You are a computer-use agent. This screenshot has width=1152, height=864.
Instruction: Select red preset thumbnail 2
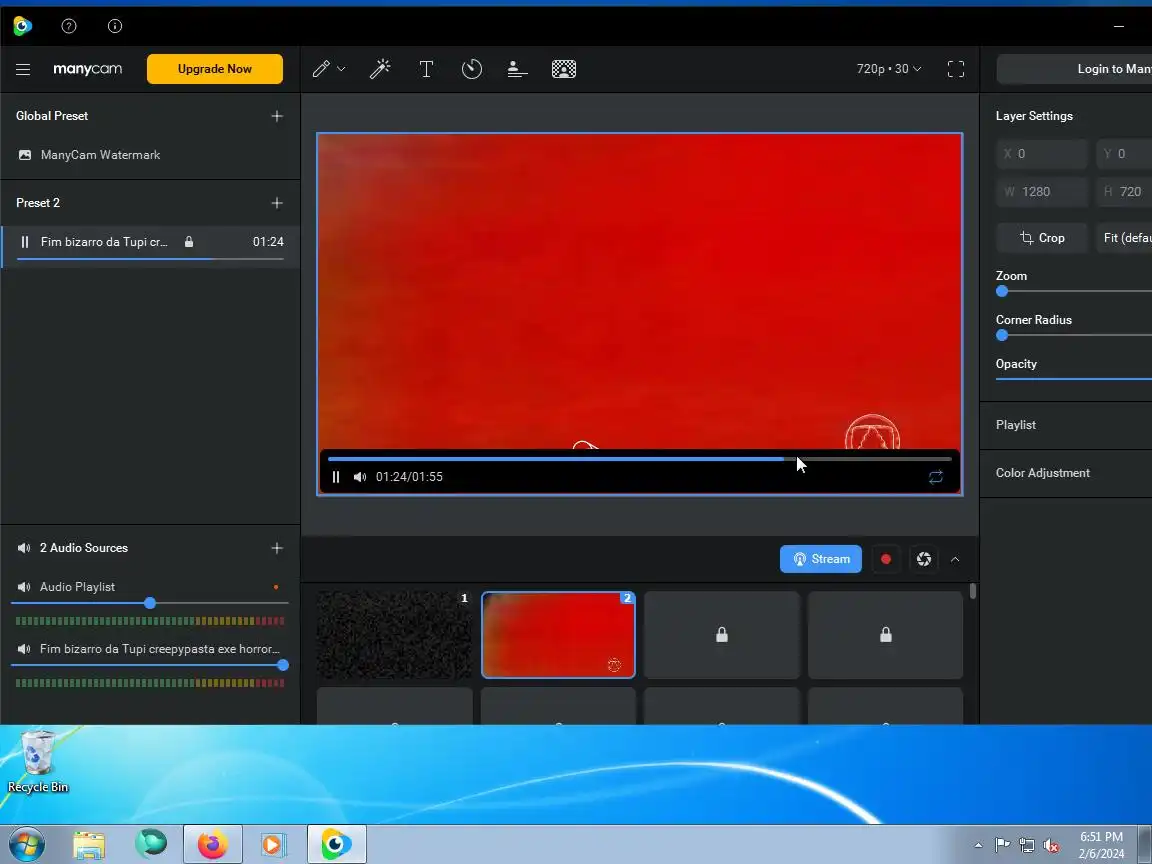[558, 635]
